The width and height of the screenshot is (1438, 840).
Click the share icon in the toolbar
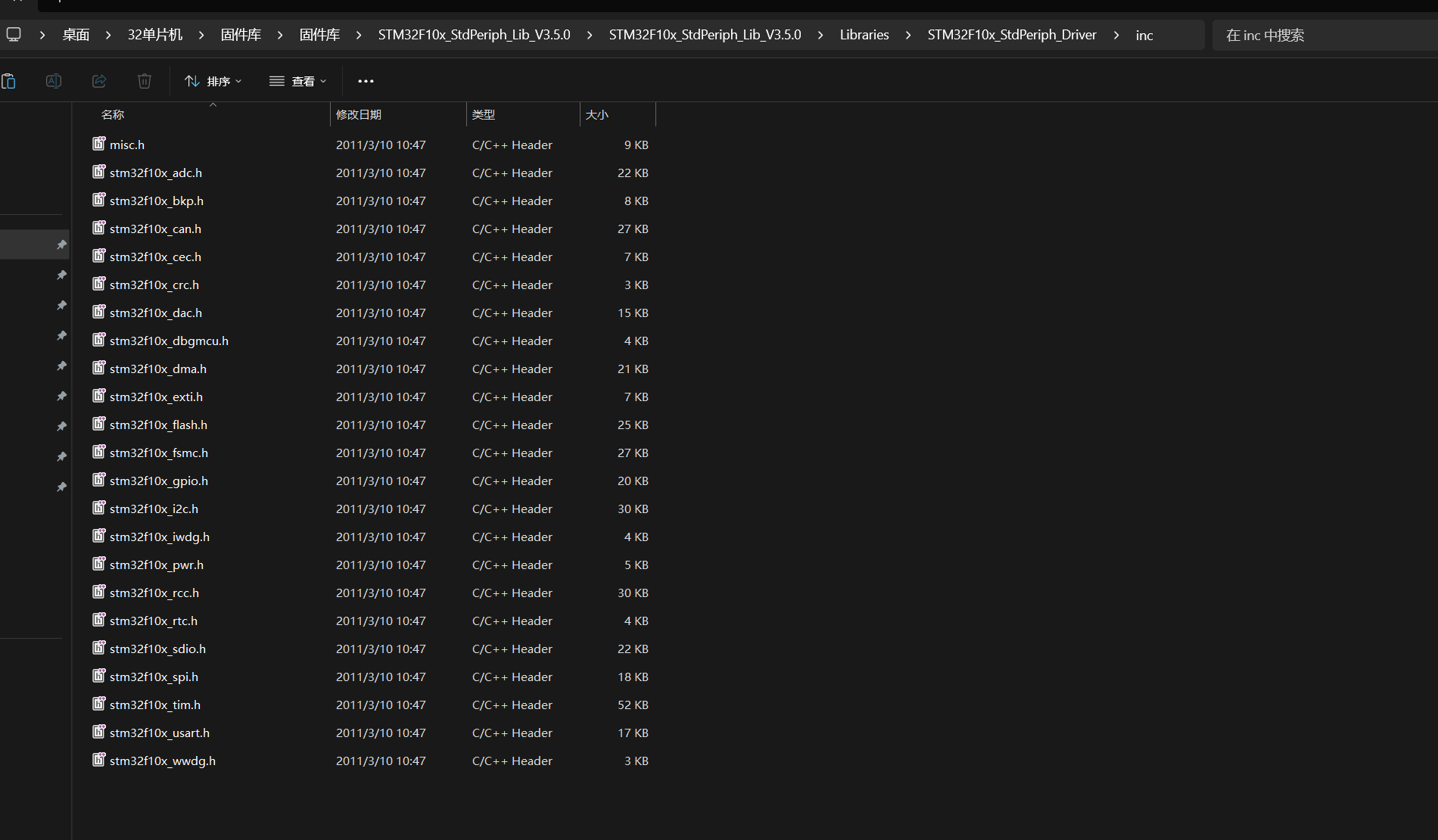(99, 81)
